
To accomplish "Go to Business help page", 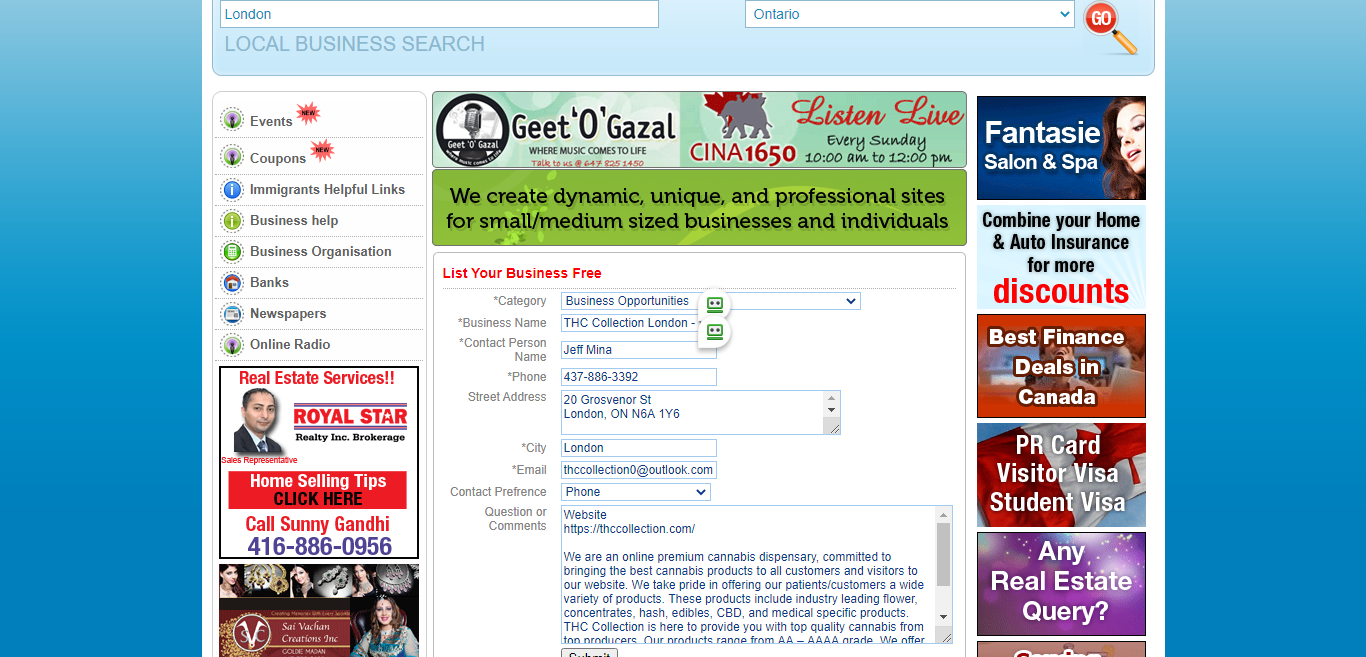I will coord(294,220).
